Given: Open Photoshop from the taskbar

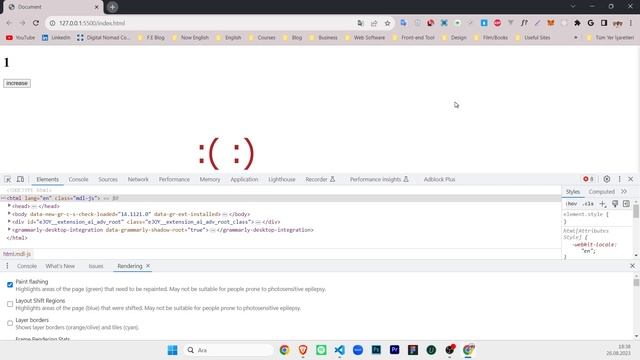Looking at the screenshot, I should (x=376, y=350).
